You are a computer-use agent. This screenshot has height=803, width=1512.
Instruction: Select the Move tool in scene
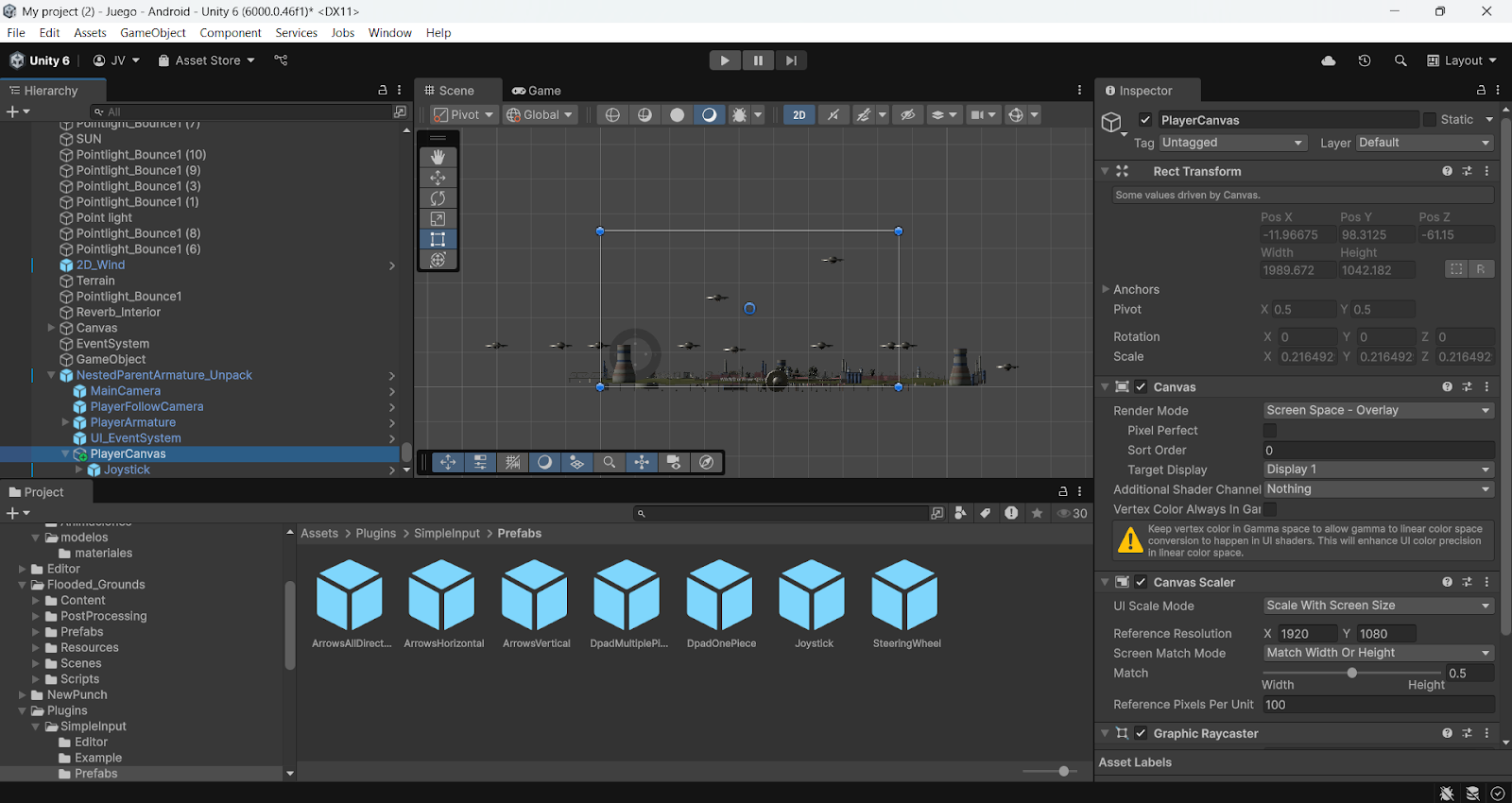click(x=438, y=178)
